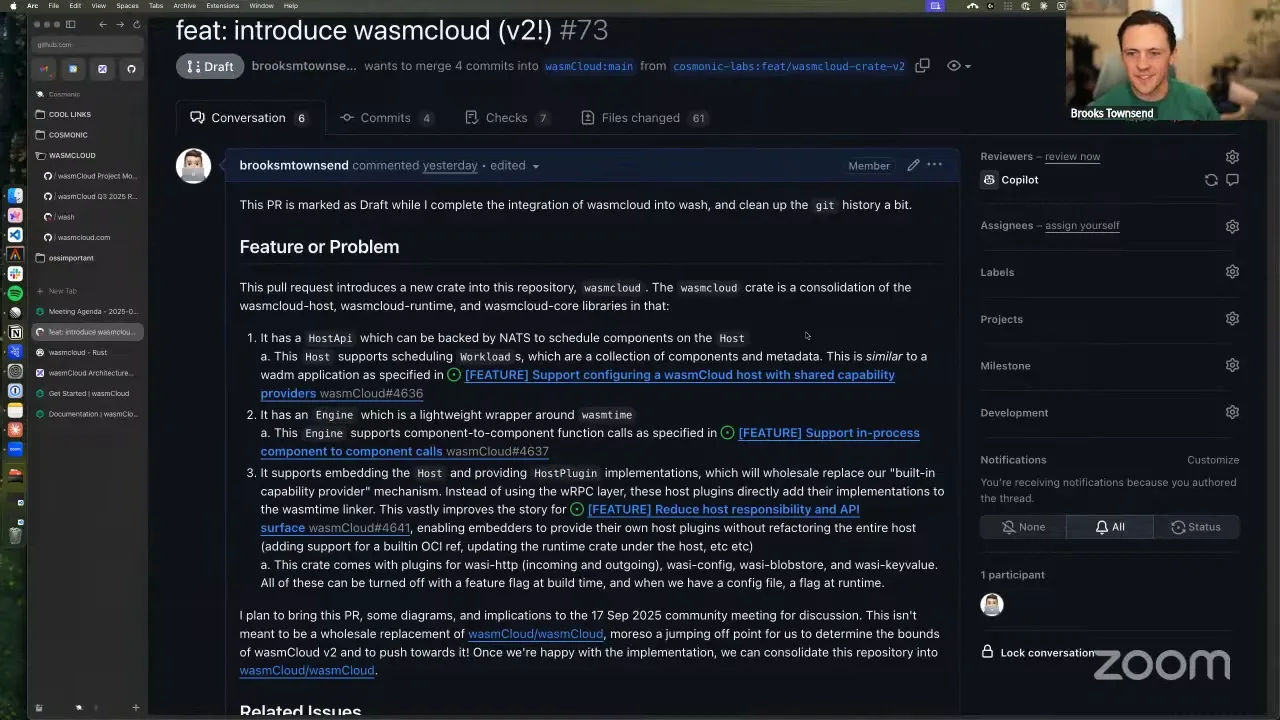Viewport: 1280px width, 720px height.
Task: Open the Zoom app in dock
Action: point(15,449)
